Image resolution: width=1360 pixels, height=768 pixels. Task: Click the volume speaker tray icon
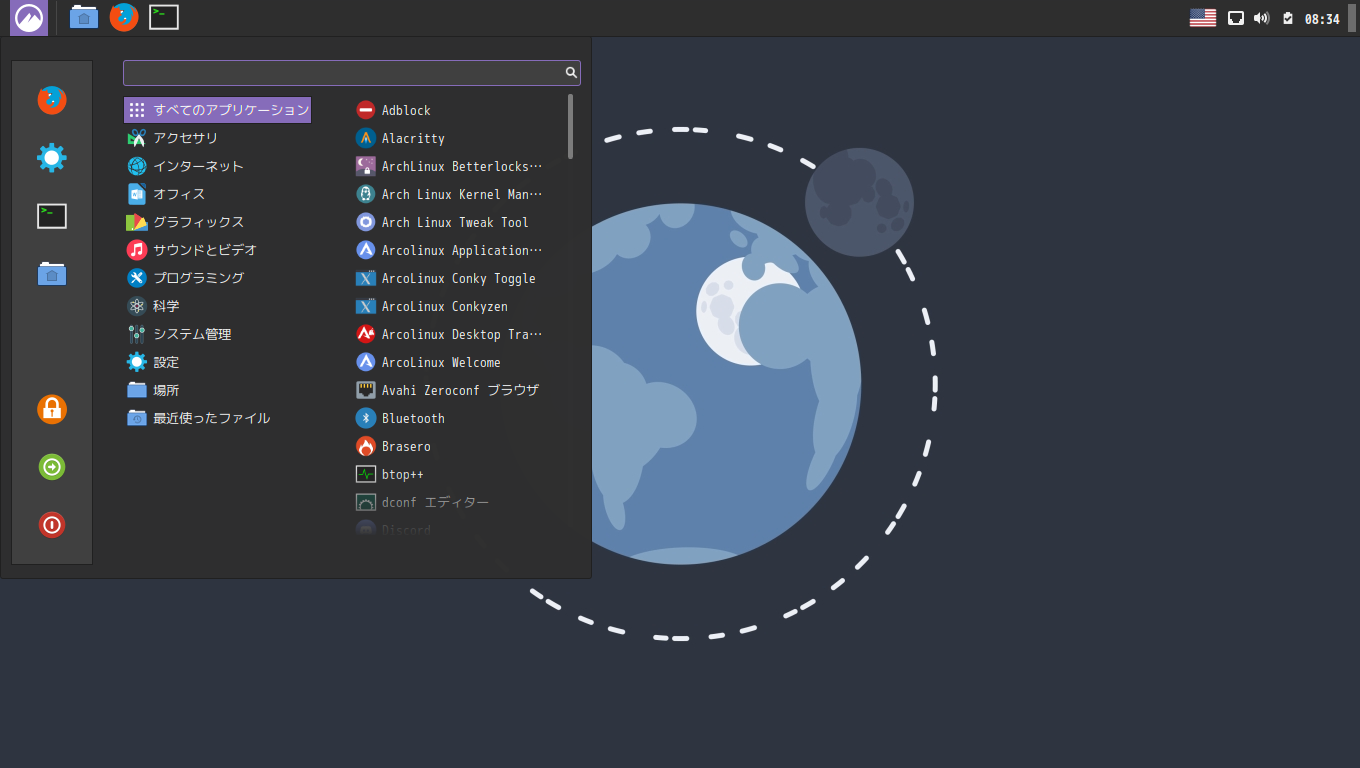coord(1261,18)
